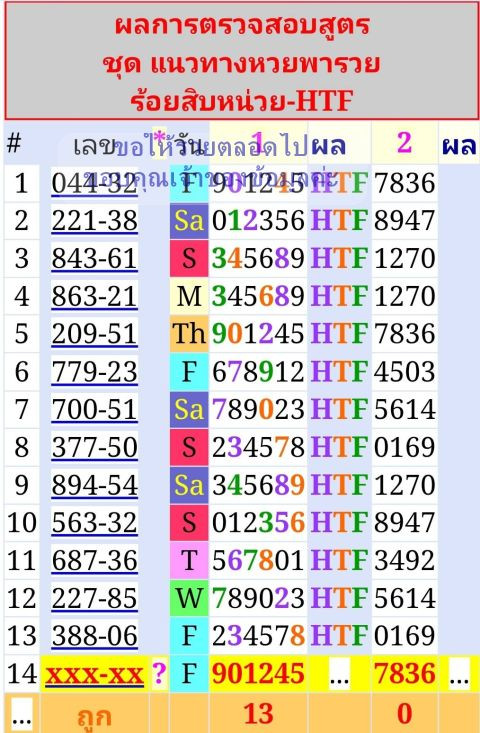This screenshot has height=733, width=480.
Task: Click the ellipsis cell beside red 901245
Action: pos(339,674)
